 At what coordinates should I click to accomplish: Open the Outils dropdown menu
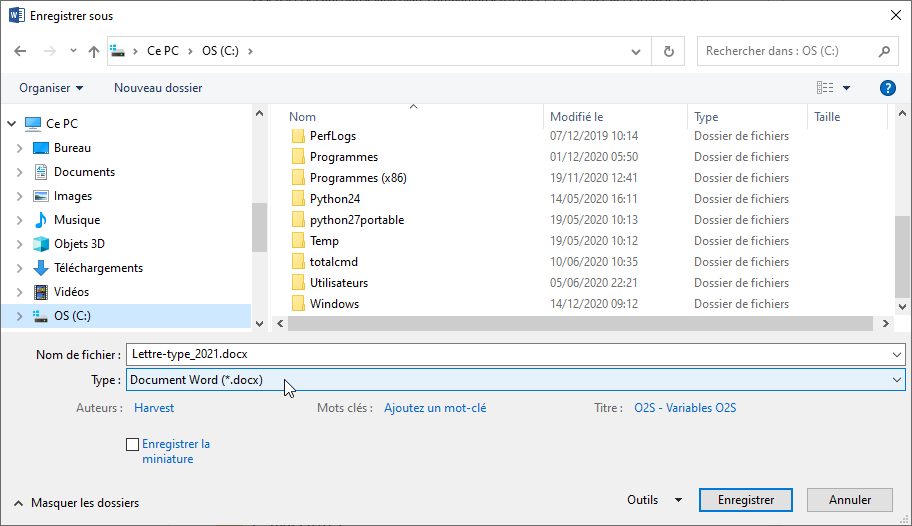coord(654,500)
